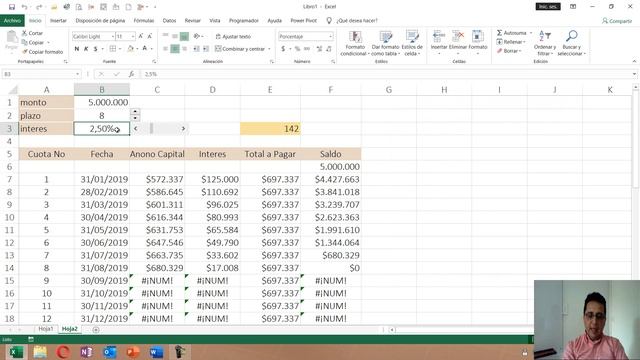Click the thousands separator style icon
Image resolution: width=640 pixels, height=360 pixels.
pos(307,49)
